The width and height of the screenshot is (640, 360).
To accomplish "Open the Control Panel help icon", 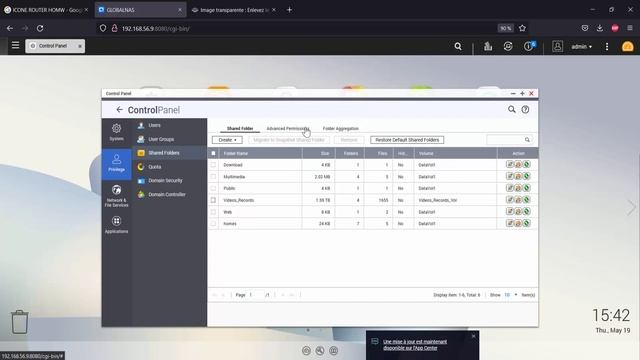I will (525, 109).
